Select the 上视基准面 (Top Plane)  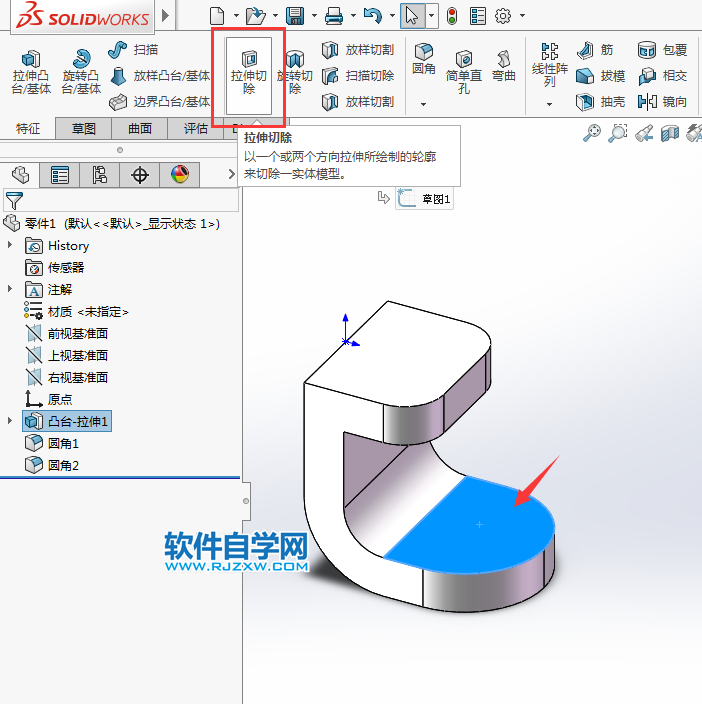(x=67, y=356)
